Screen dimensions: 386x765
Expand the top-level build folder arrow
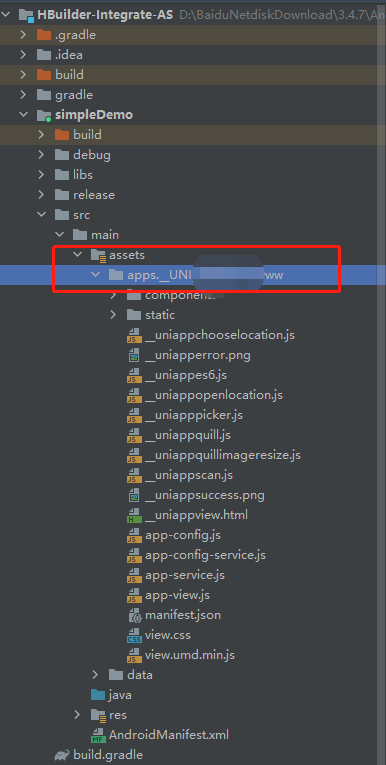23,75
